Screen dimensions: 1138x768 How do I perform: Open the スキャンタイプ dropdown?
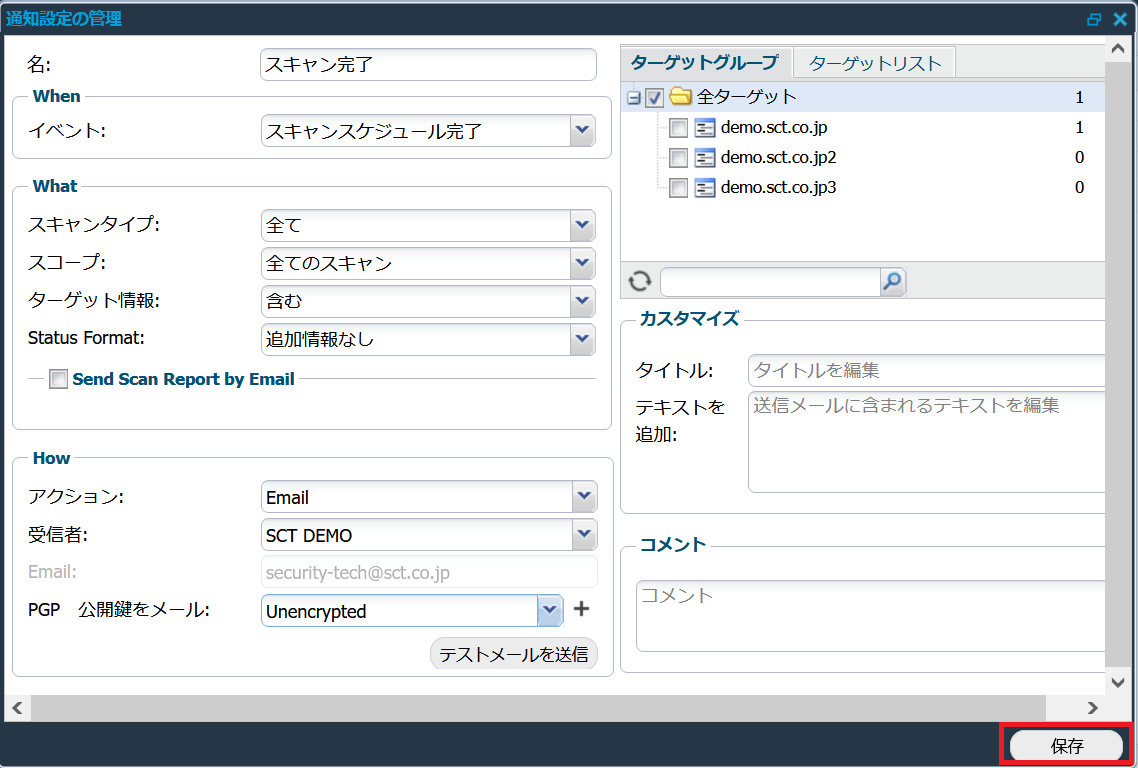(582, 225)
